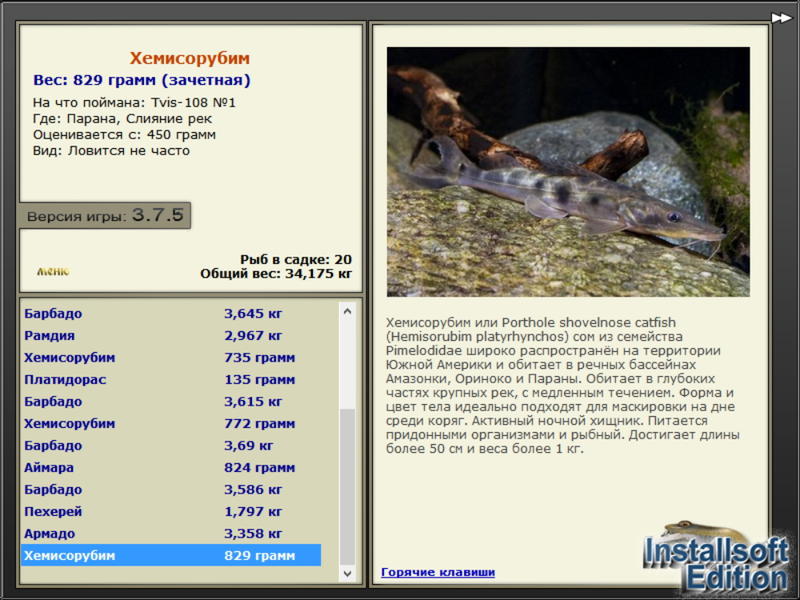Viewport: 800px width, 600px height.
Task: Click the Общий вес: 34,175 кг total
Action: (276, 274)
